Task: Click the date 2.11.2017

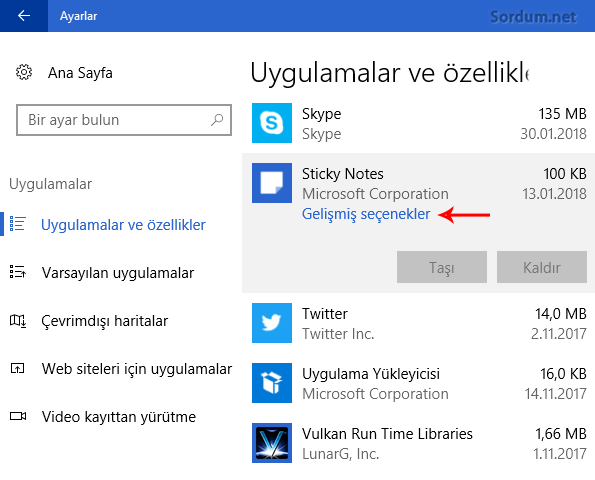Action: [559, 334]
